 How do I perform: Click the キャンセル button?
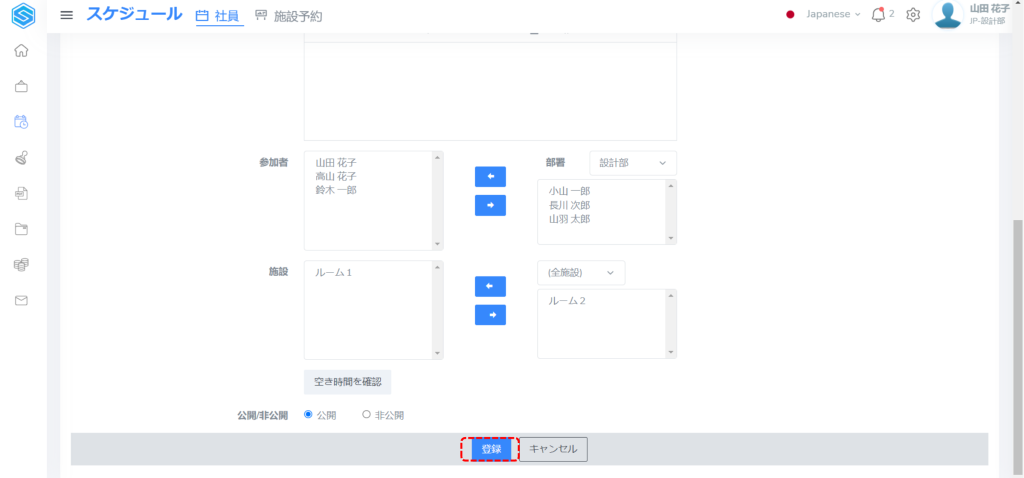pos(553,450)
